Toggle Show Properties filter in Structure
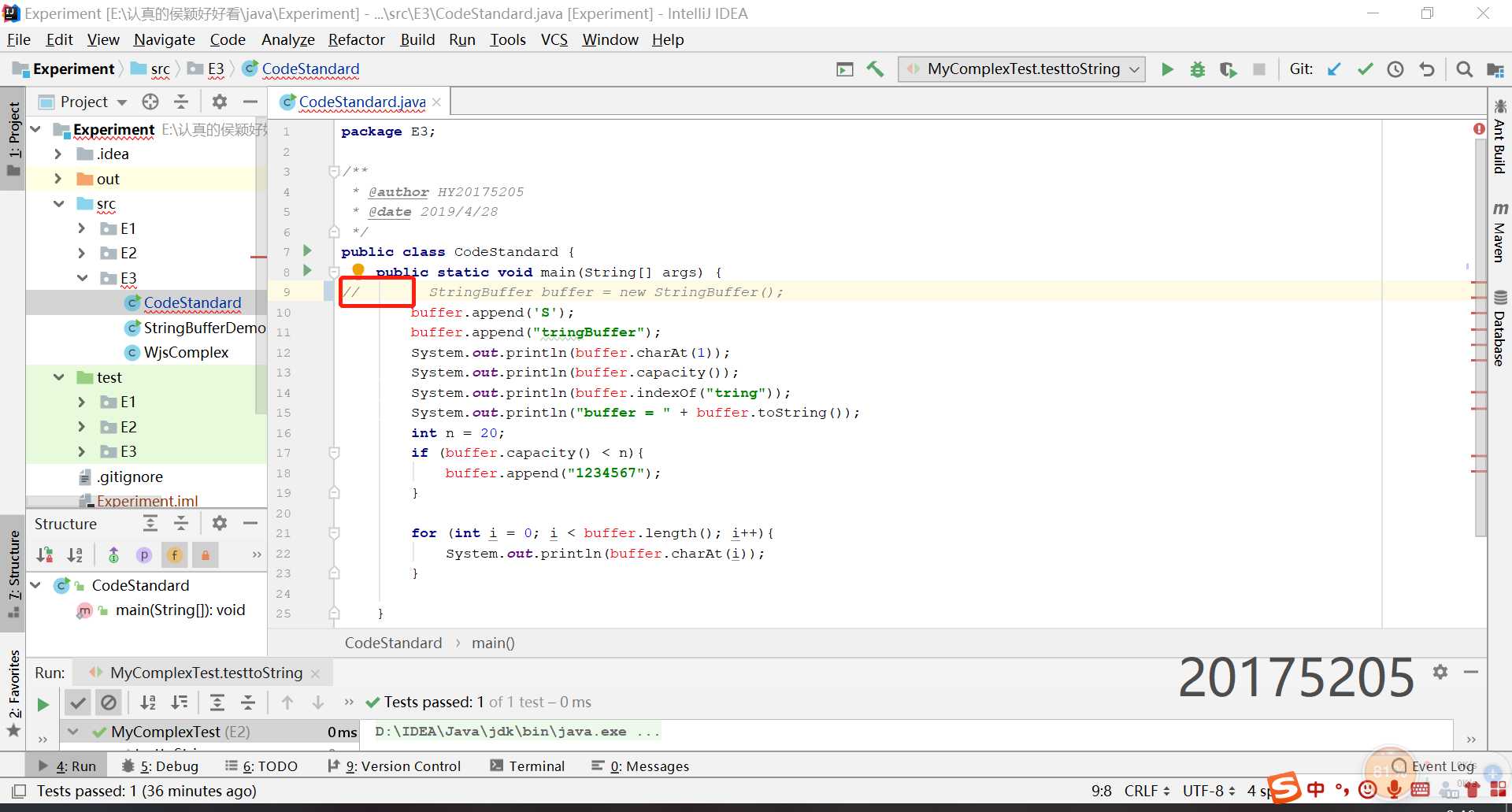This screenshot has width=1512, height=812. click(143, 555)
